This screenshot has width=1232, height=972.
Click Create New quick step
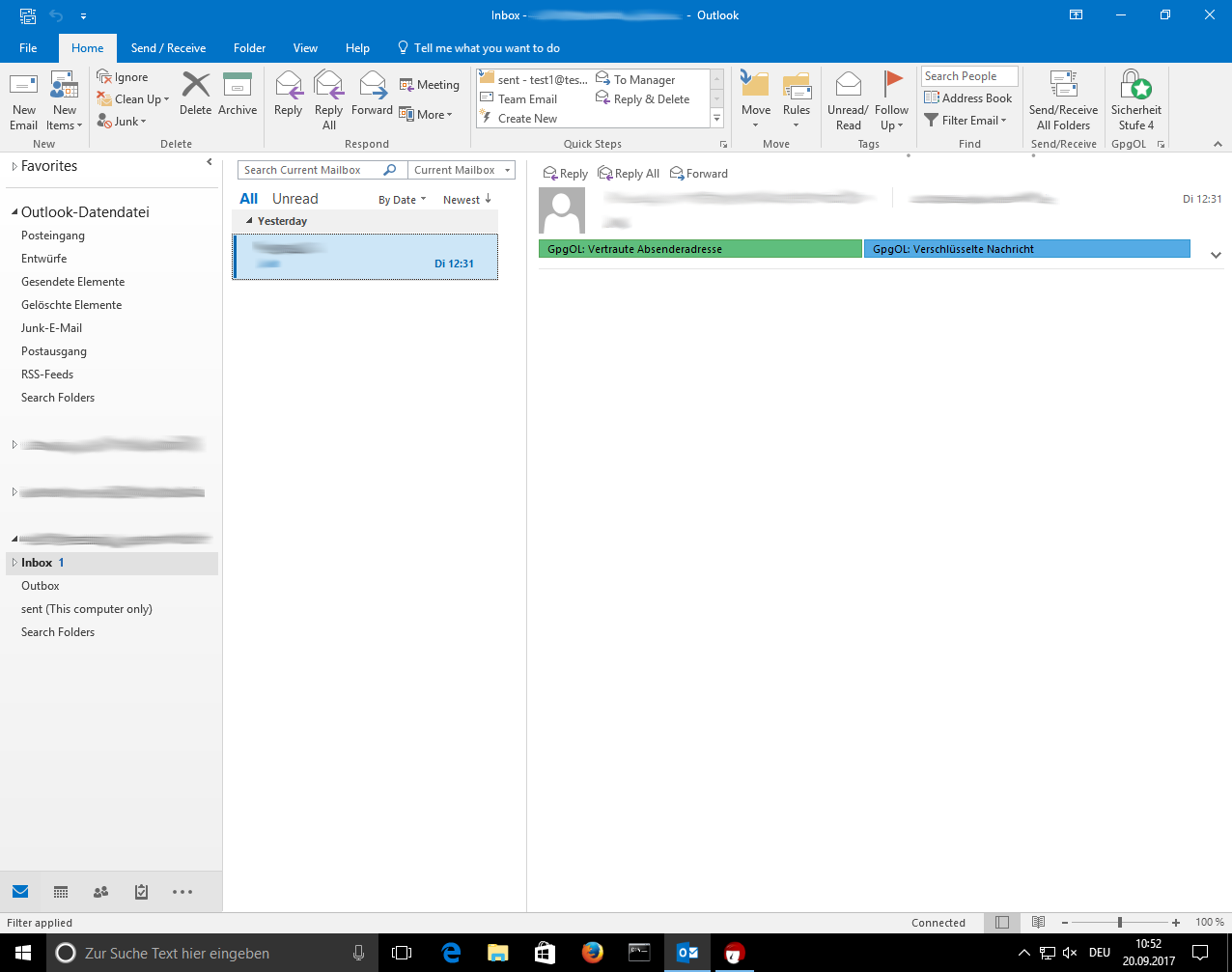(519, 119)
